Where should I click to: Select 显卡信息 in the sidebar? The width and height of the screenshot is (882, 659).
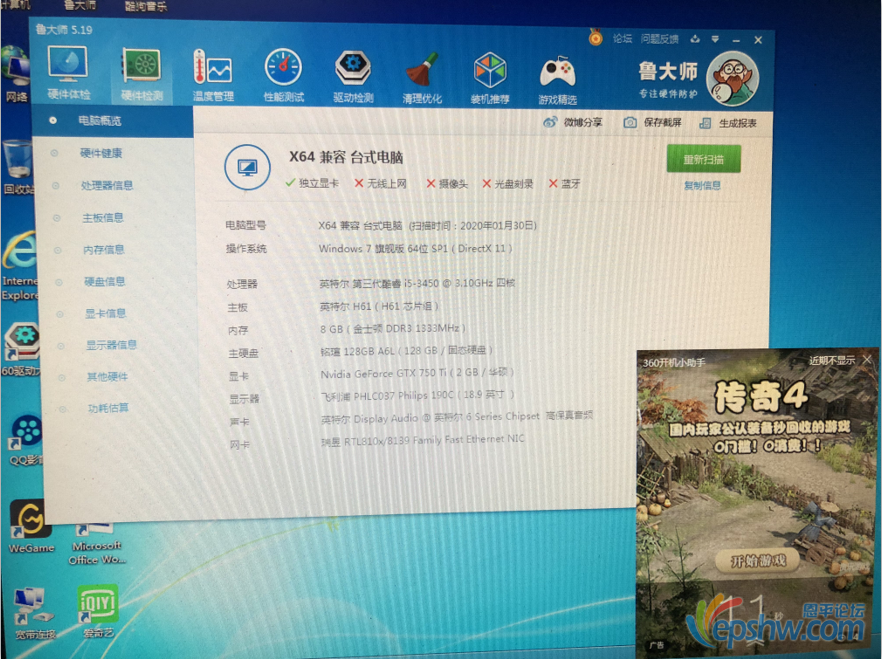pos(106,314)
